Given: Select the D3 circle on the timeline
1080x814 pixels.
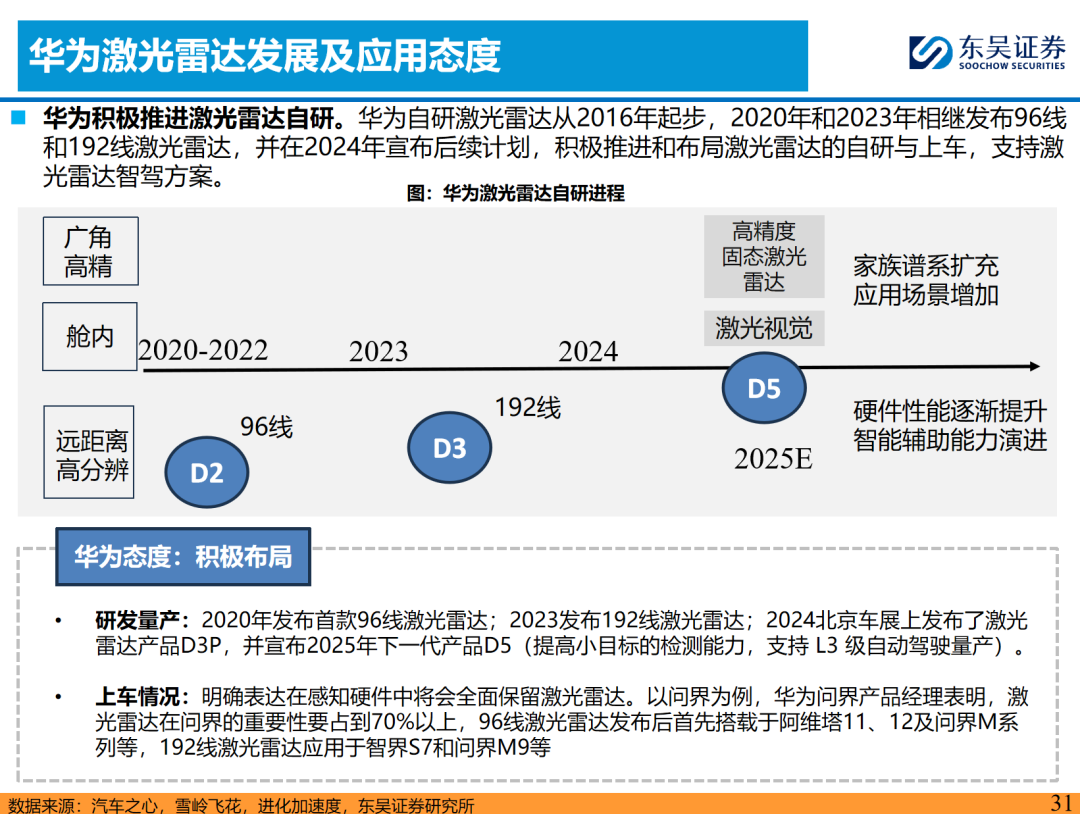Looking at the screenshot, I should click(450, 448).
